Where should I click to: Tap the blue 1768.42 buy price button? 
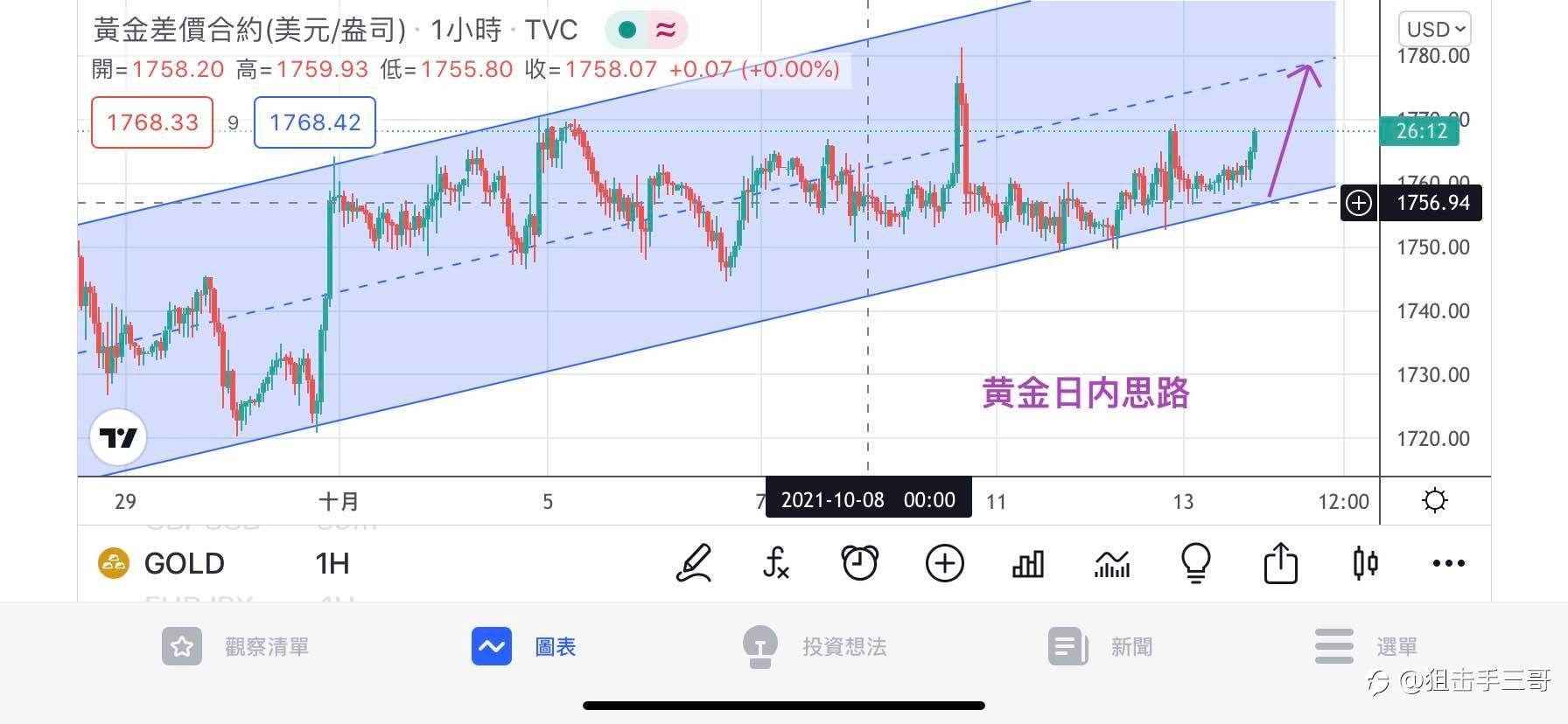click(x=315, y=122)
